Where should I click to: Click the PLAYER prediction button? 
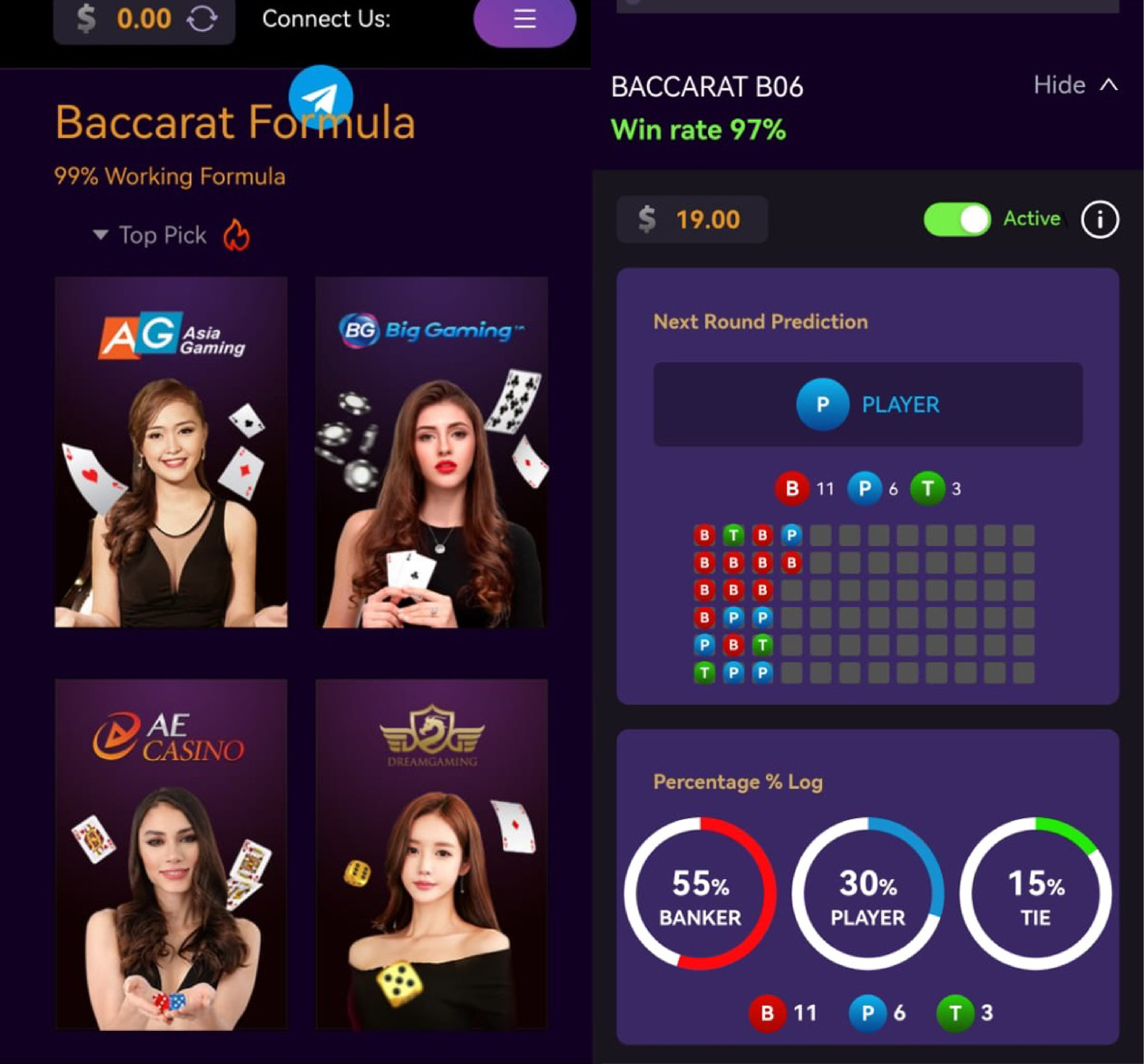pyautogui.click(x=868, y=404)
